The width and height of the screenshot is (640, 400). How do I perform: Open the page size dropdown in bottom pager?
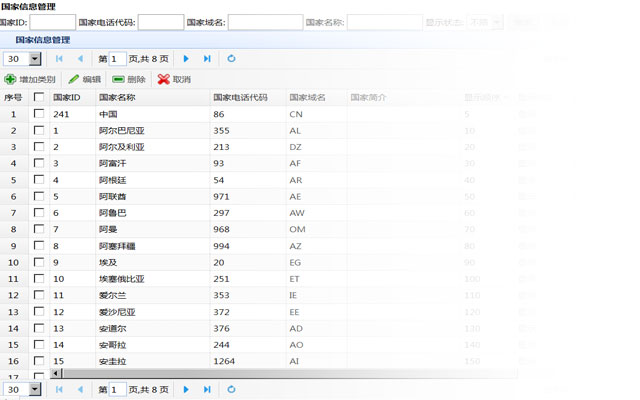(35, 389)
